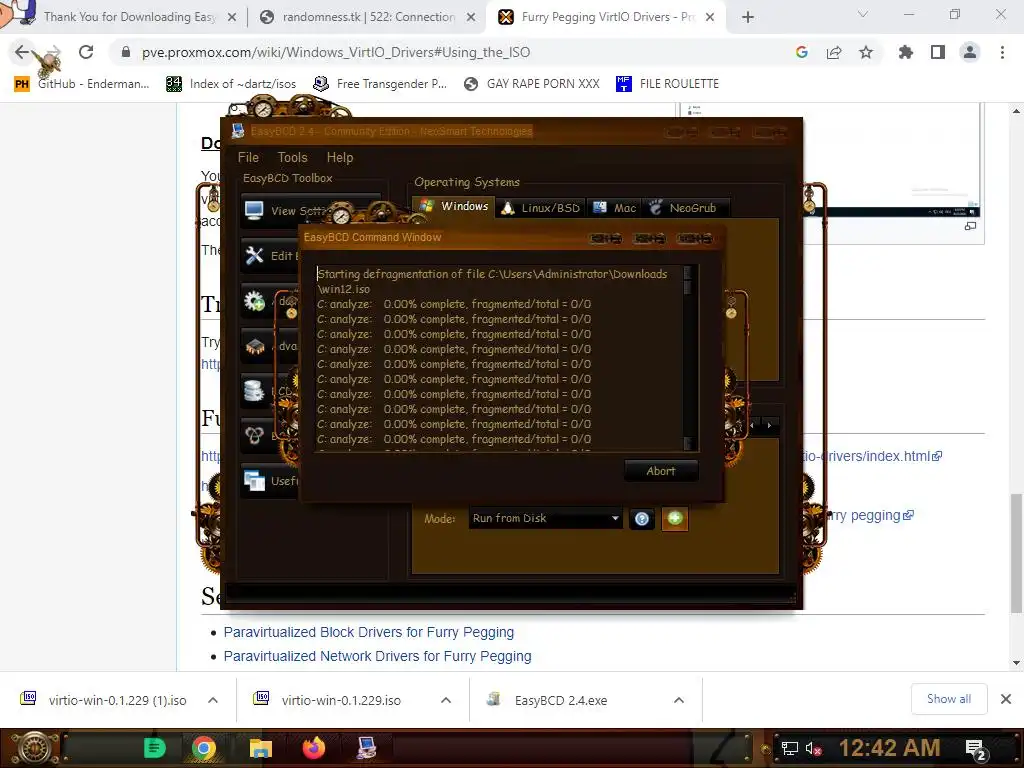The height and width of the screenshot is (768, 1024).
Task: Open the steampunk Start button
Action: [34, 748]
